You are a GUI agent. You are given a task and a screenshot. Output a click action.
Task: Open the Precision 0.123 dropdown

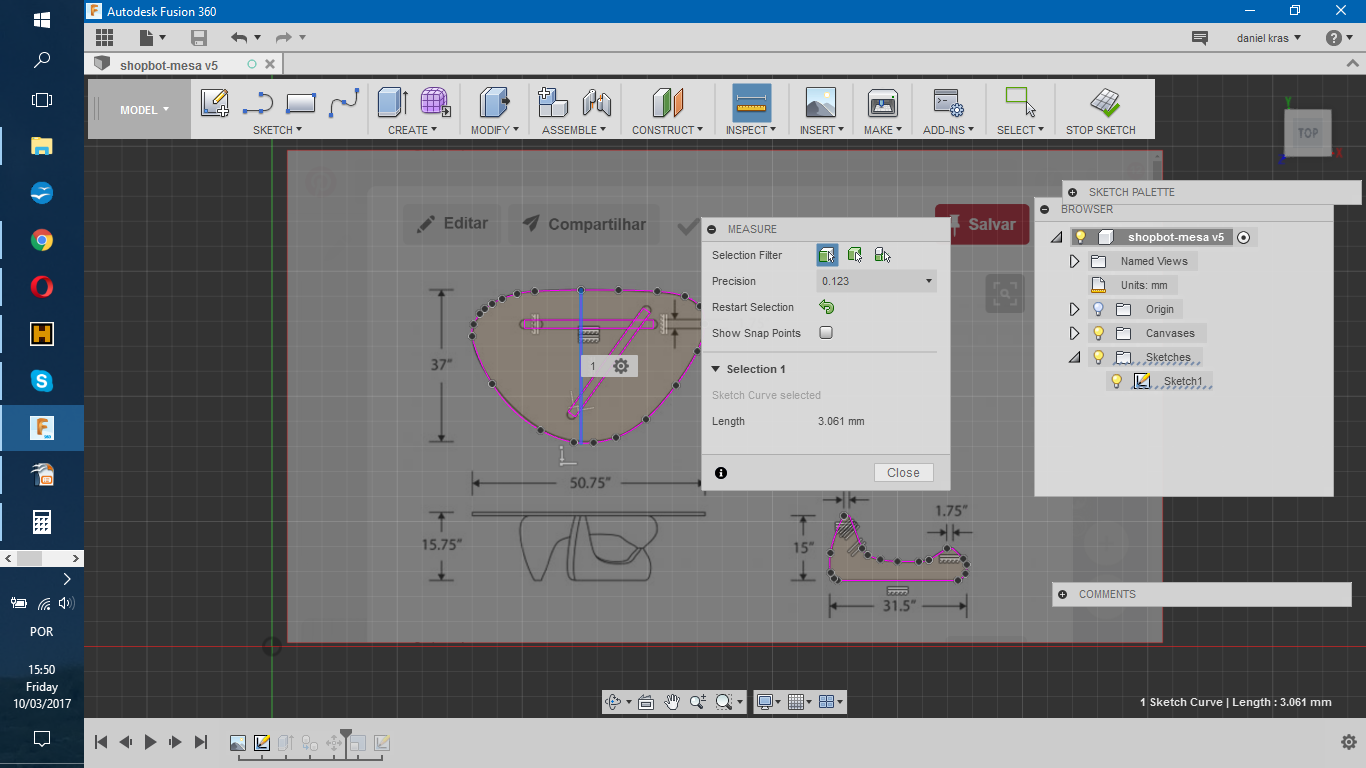[877, 281]
